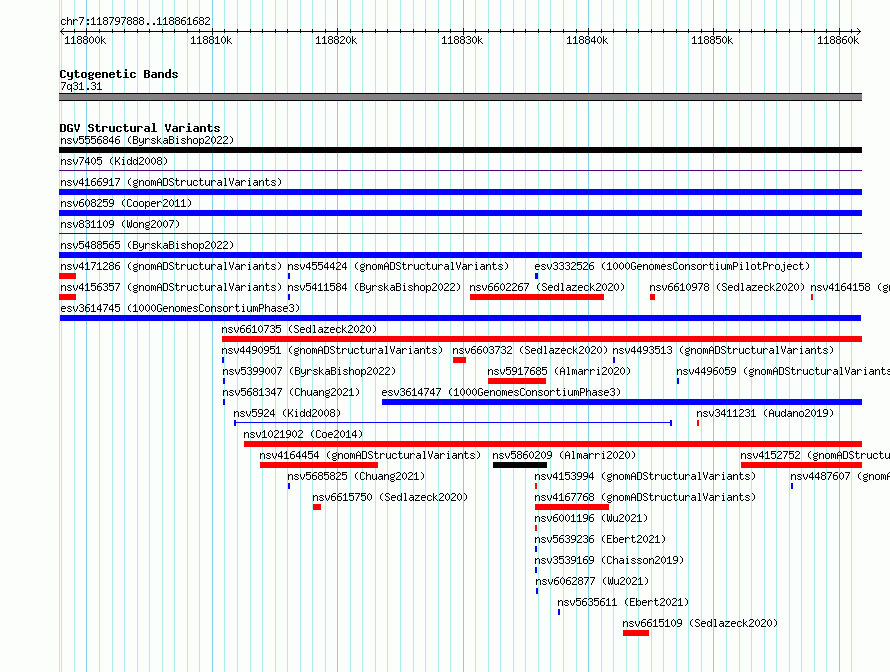Open nsv3539169 (Chaisson2019) variant

tap(610, 560)
